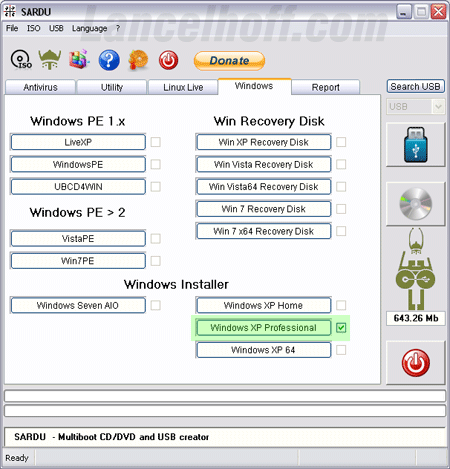Enable the Win XP Recovery Disk checkbox

pos(341,142)
